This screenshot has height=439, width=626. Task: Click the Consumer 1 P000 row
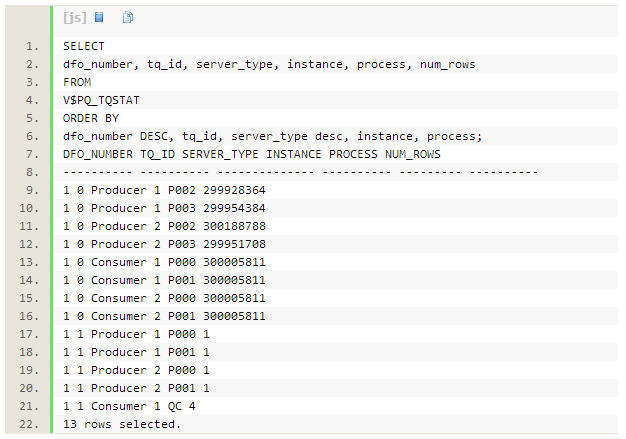coord(163,262)
